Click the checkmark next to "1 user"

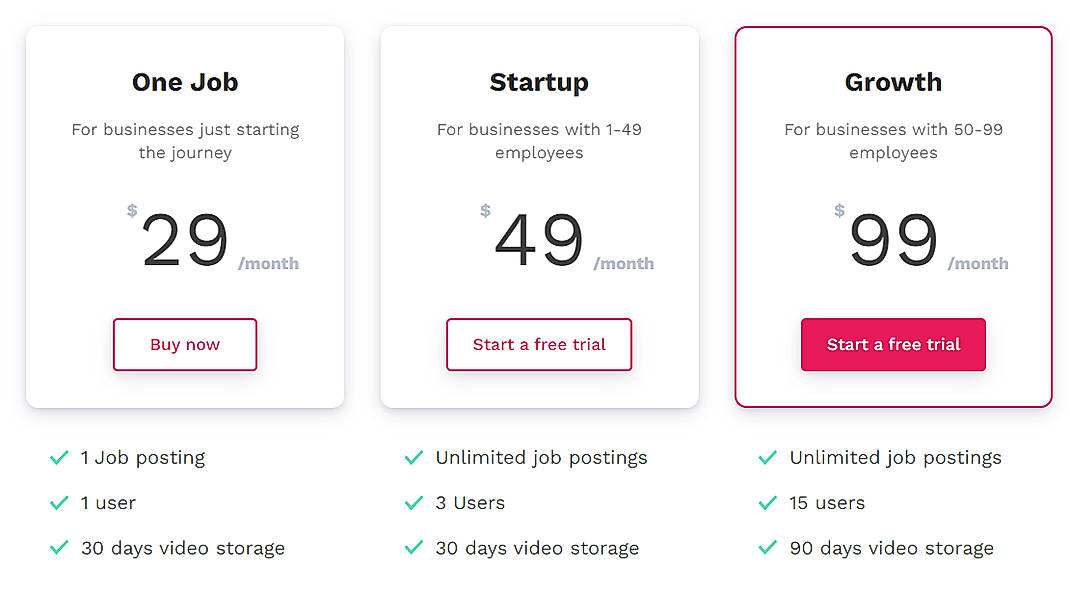tap(59, 503)
